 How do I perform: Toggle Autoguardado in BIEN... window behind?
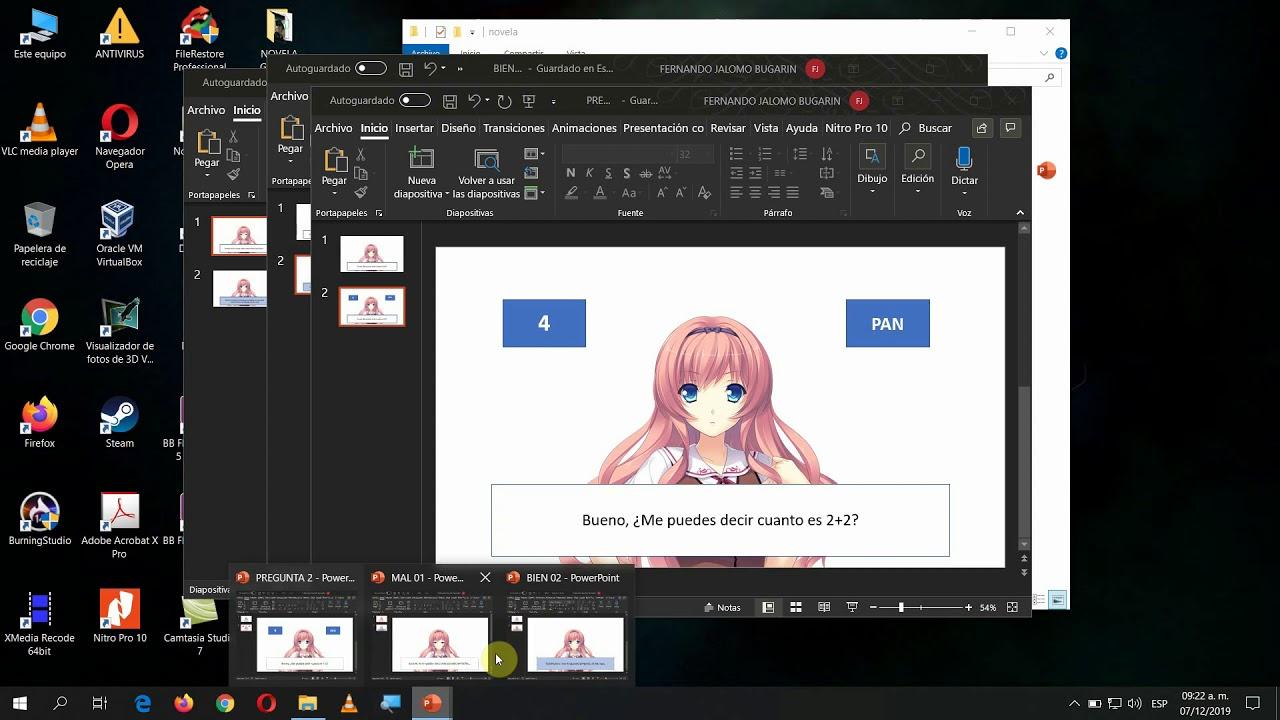pyautogui.click(x=371, y=69)
